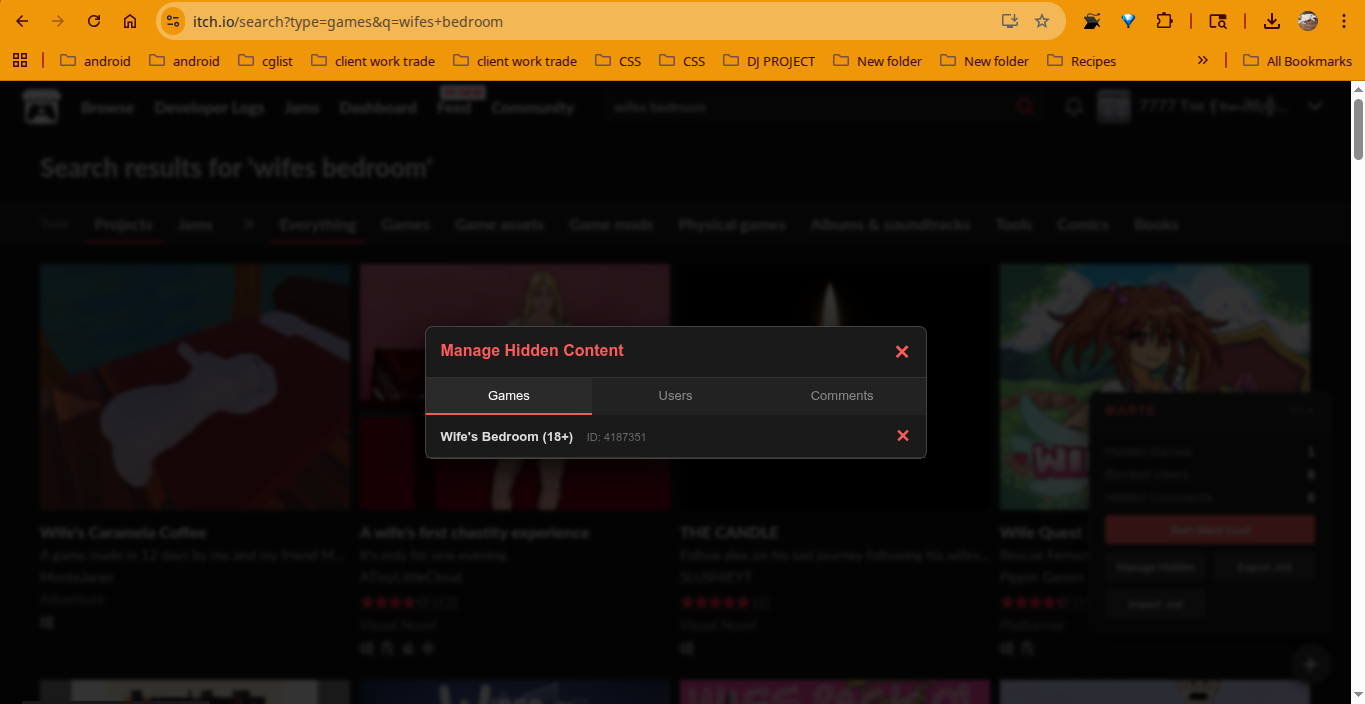Open the Chrome profile avatar
This screenshot has height=704, width=1365.
click(1308, 21)
